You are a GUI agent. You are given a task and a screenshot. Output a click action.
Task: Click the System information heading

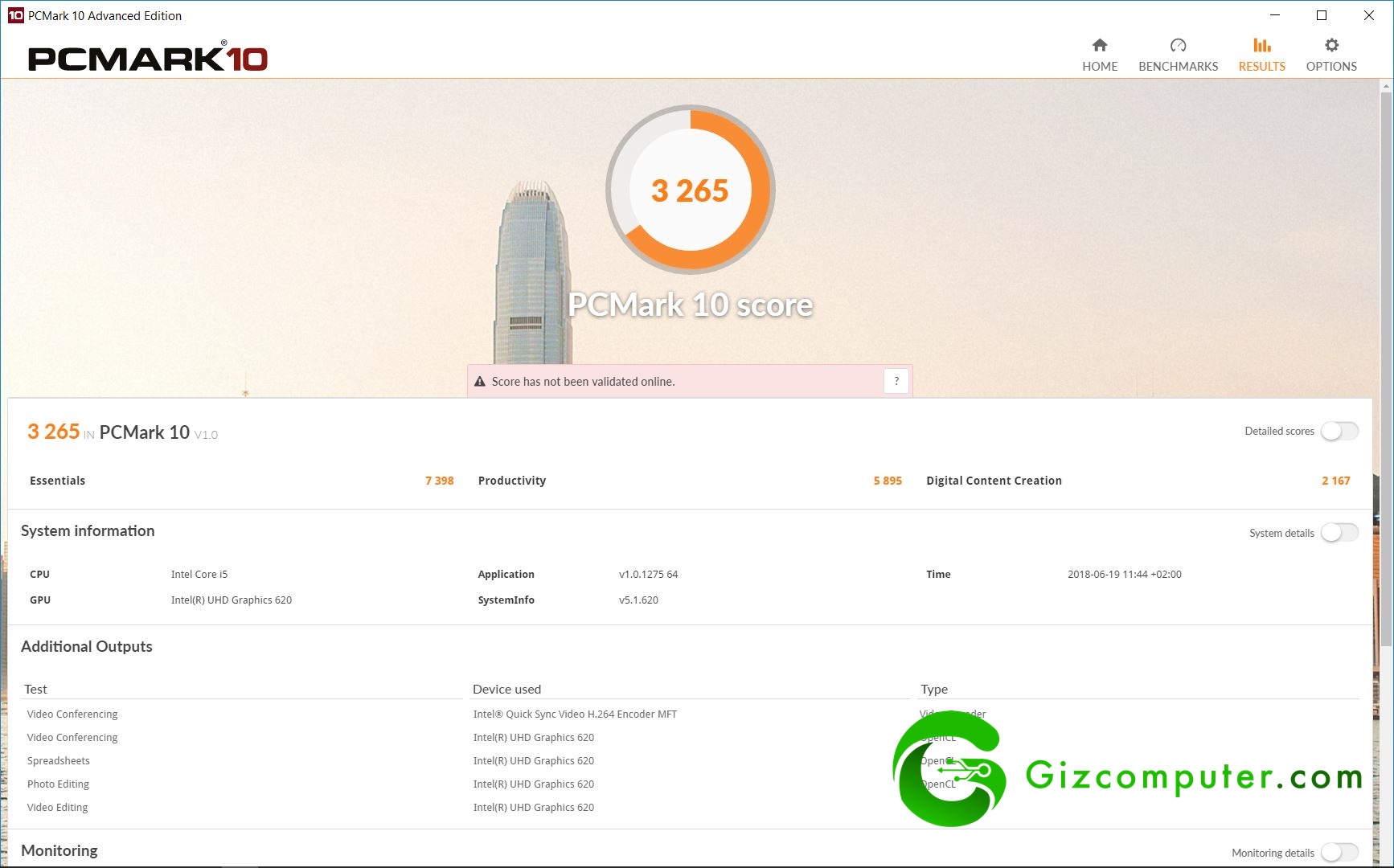[x=88, y=530]
